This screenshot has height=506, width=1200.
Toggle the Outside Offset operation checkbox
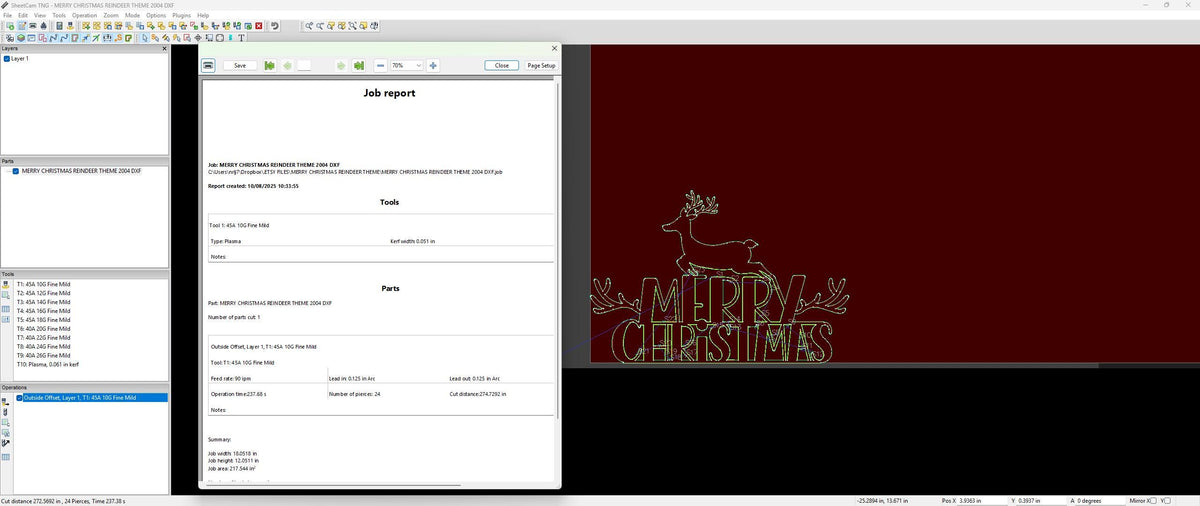coord(19,398)
